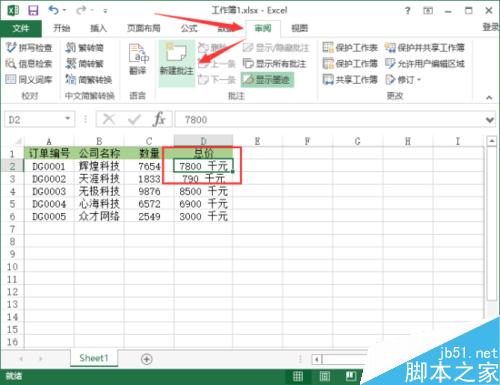This screenshot has height=385, width=500.
Task: Click the 翻译 translate button
Action: [x=138, y=59]
